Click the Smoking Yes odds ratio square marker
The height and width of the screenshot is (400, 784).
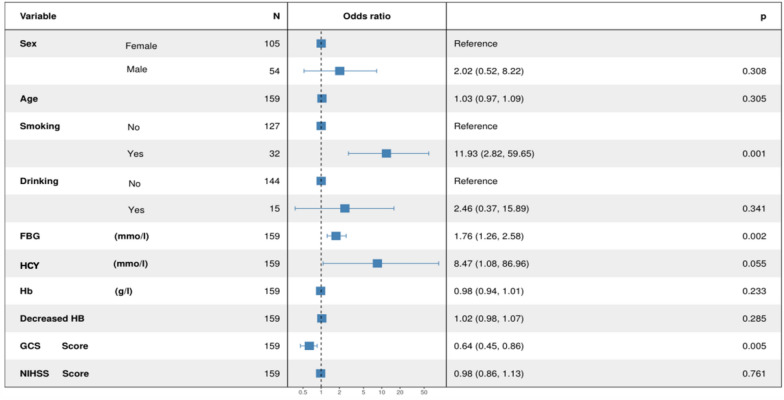(386, 153)
